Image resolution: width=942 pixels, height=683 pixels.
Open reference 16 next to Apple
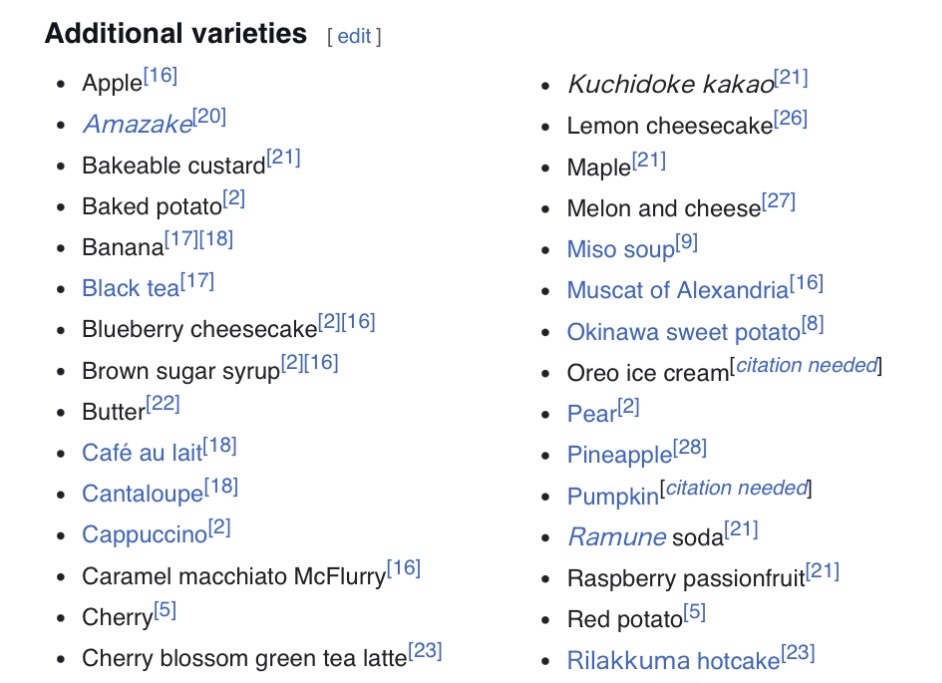click(x=160, y=76)
